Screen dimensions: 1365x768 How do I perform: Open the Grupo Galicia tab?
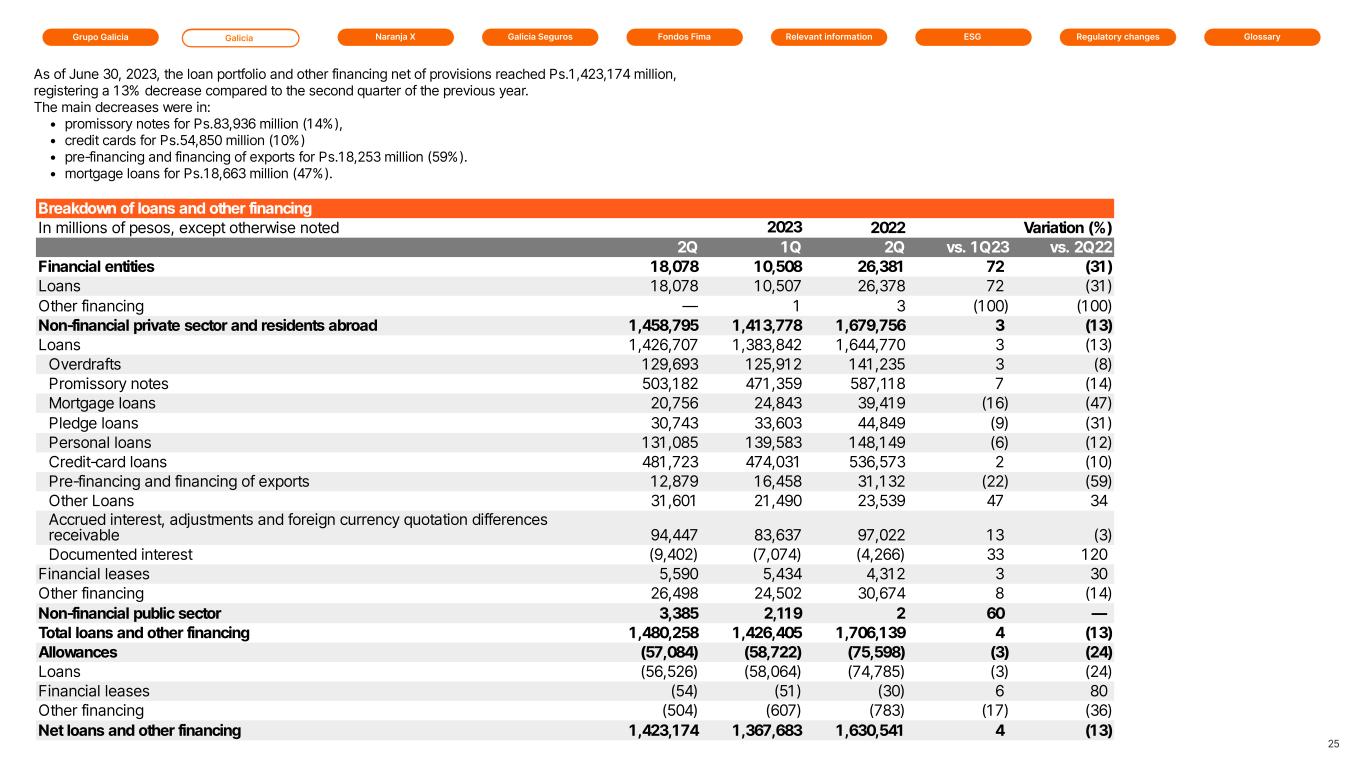tap(100, 37)
